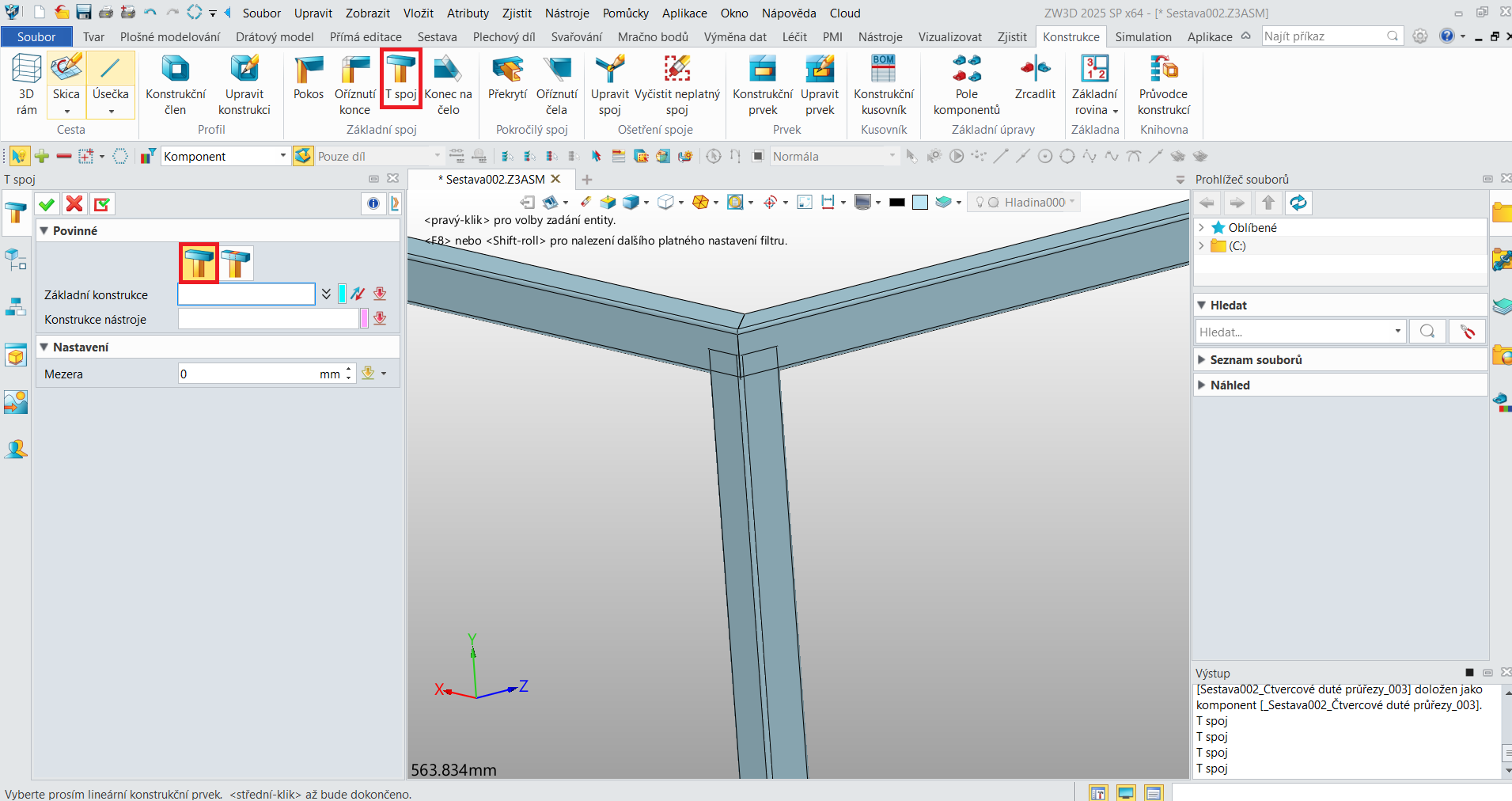1512x801 pixels.
Task: Expand the (C:) drive node
Action: coord(1201,246)
